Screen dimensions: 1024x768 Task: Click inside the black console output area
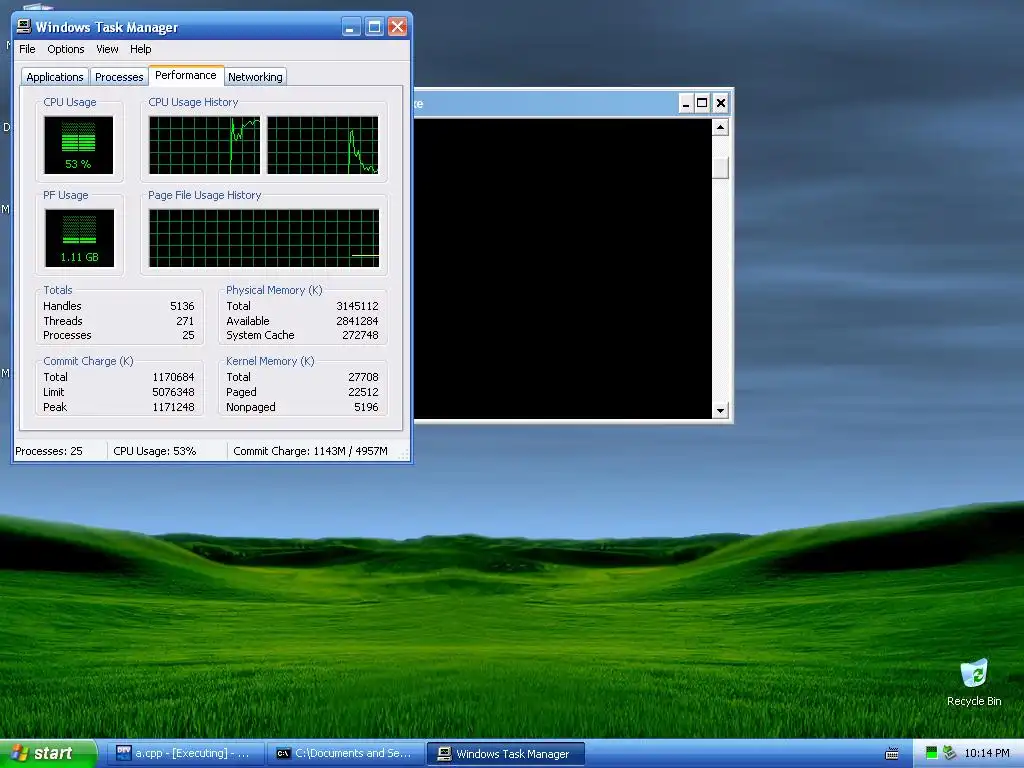pyautogui.click(x=563, y=268)
